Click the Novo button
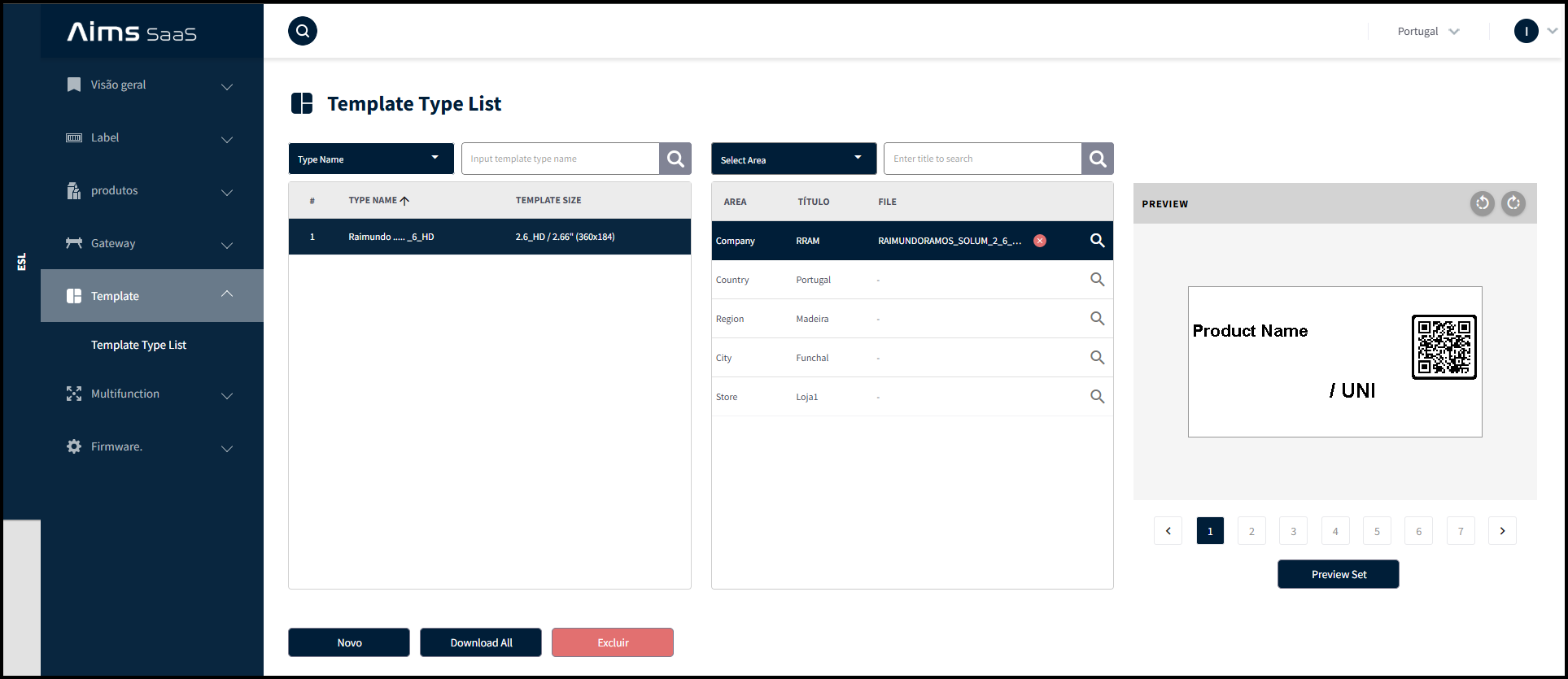 [x=349, y=642]
